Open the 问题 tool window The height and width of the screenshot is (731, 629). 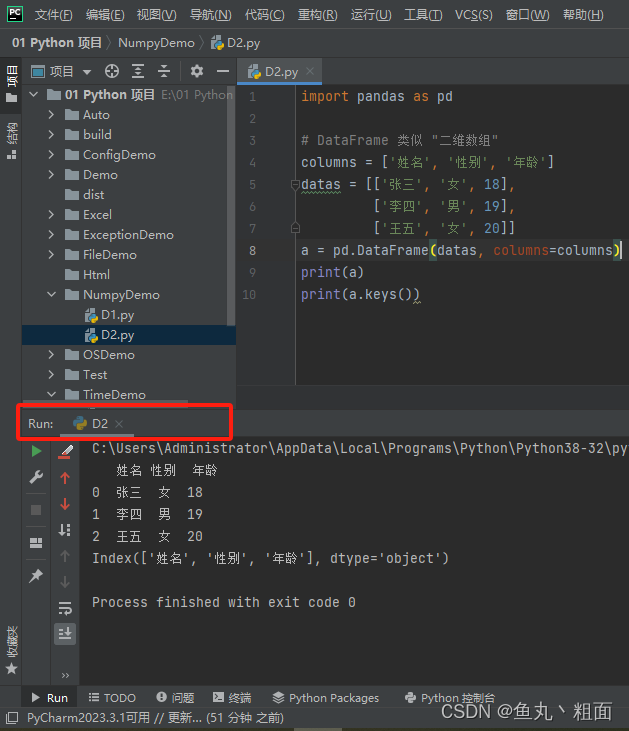point(175,697)
